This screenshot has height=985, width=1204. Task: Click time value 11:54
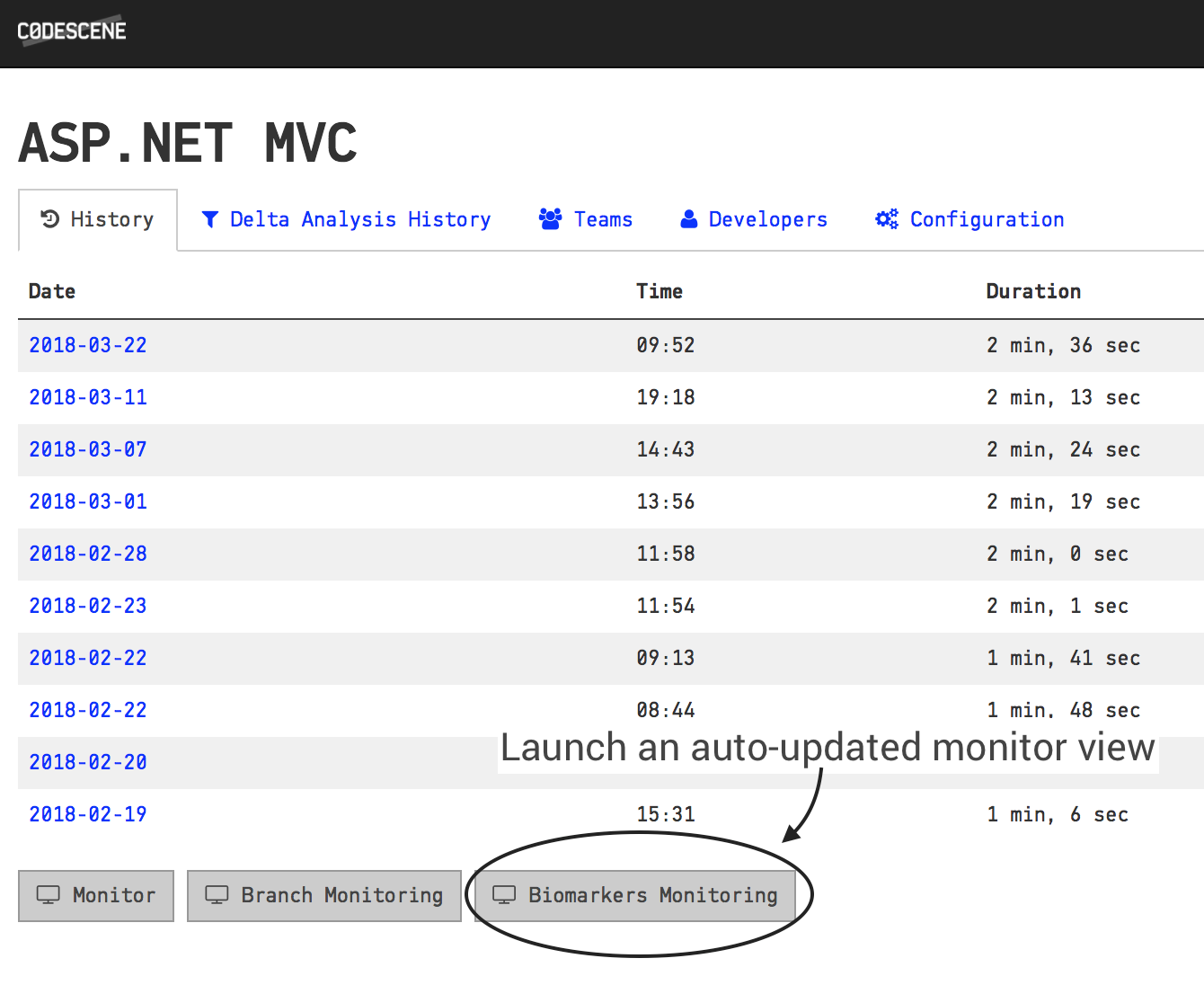[x=666, y=606]
